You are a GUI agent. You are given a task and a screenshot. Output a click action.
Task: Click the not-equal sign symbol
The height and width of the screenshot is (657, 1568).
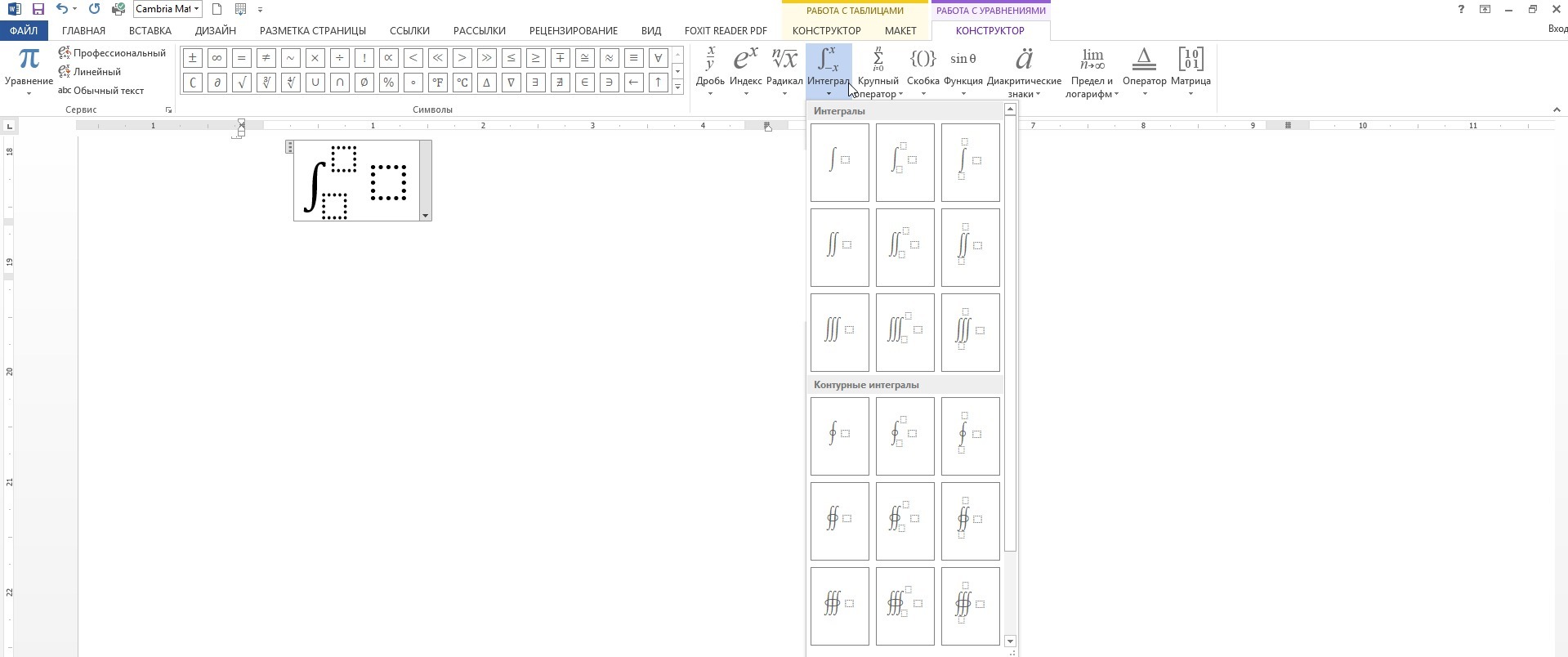266,58
